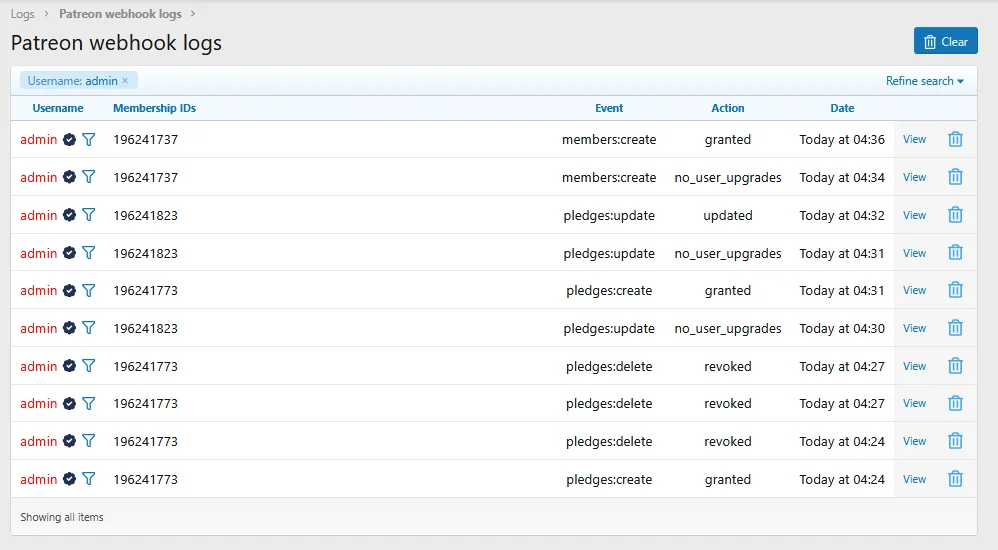The height and width of the screenshot is (550, 998).
Task: Click 'Showing all items' footer text
Action: (x=62, y=517)
